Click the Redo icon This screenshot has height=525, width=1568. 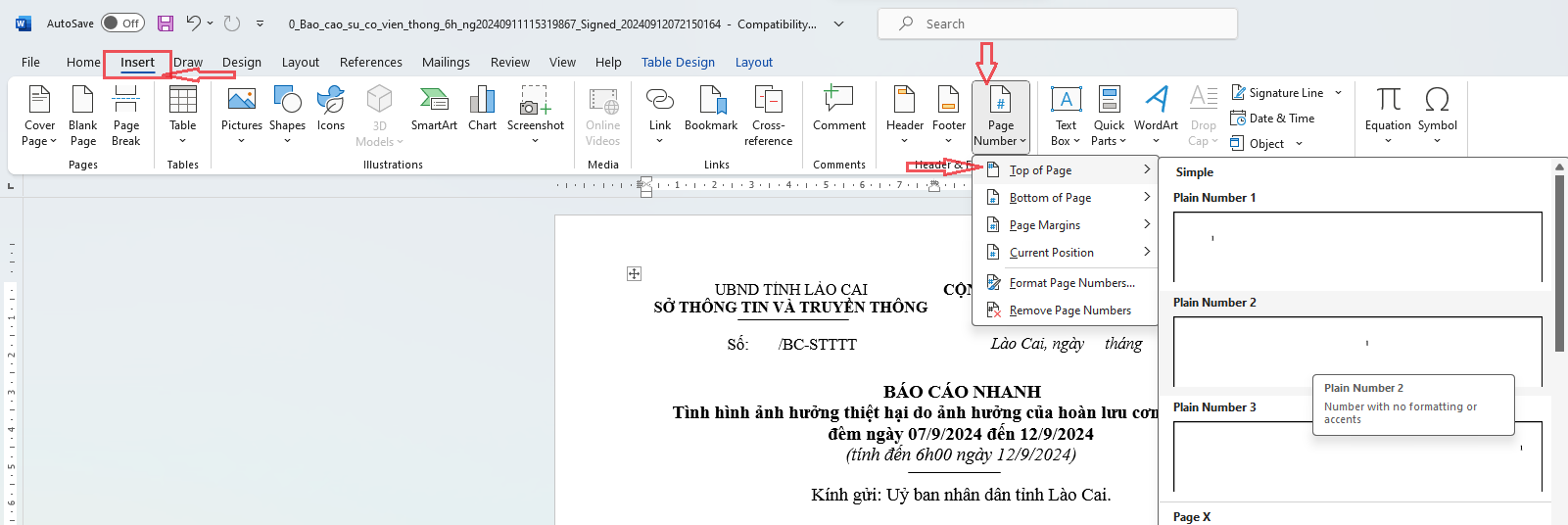click(x=232, y=24)
